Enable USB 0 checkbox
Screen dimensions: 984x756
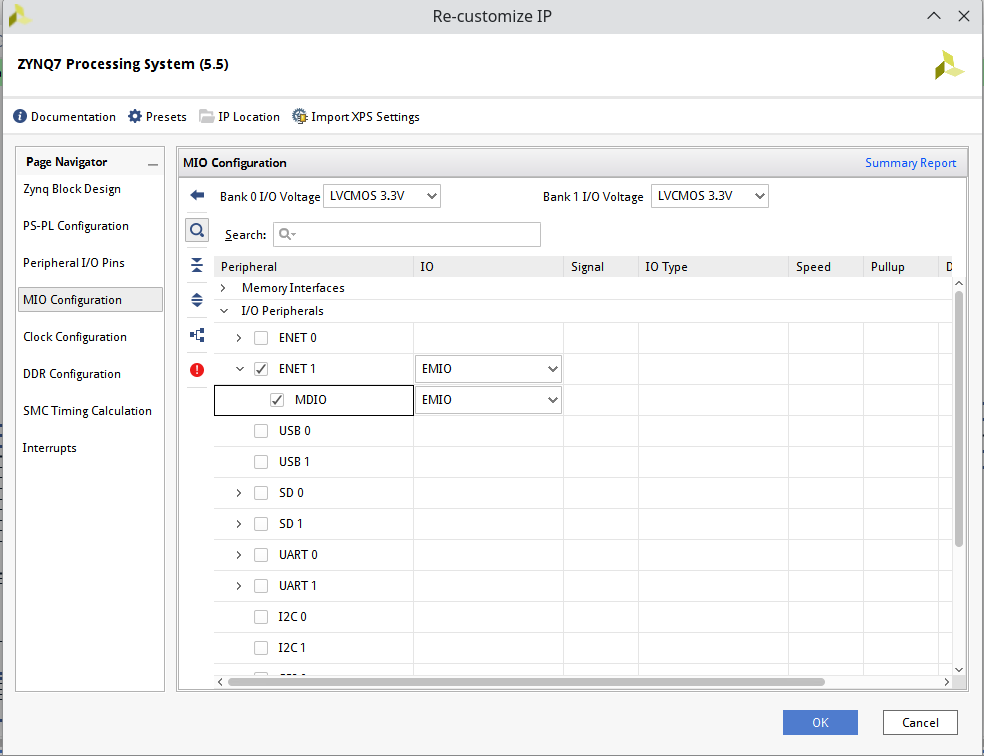(261, 431)
